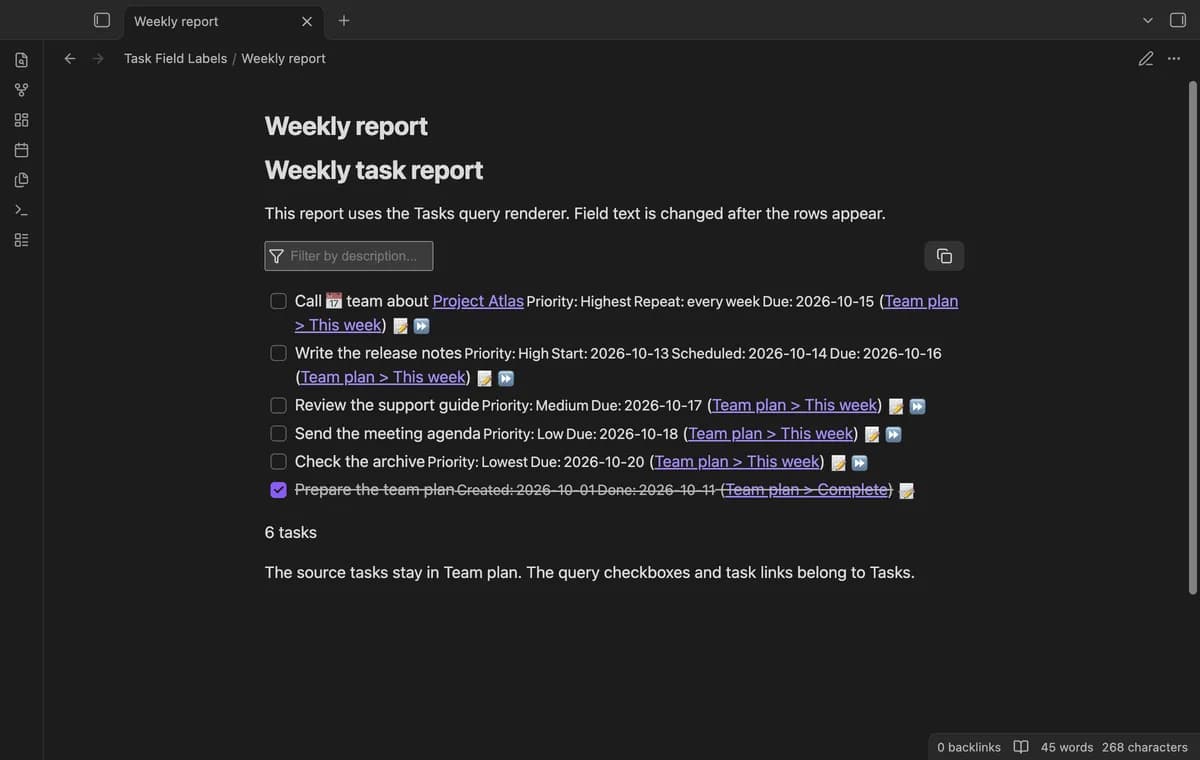Click the 45 words status bar entry
The width and height of the screenshot is (1200, 760).
pyautogui.click(x=1067, y=747)
